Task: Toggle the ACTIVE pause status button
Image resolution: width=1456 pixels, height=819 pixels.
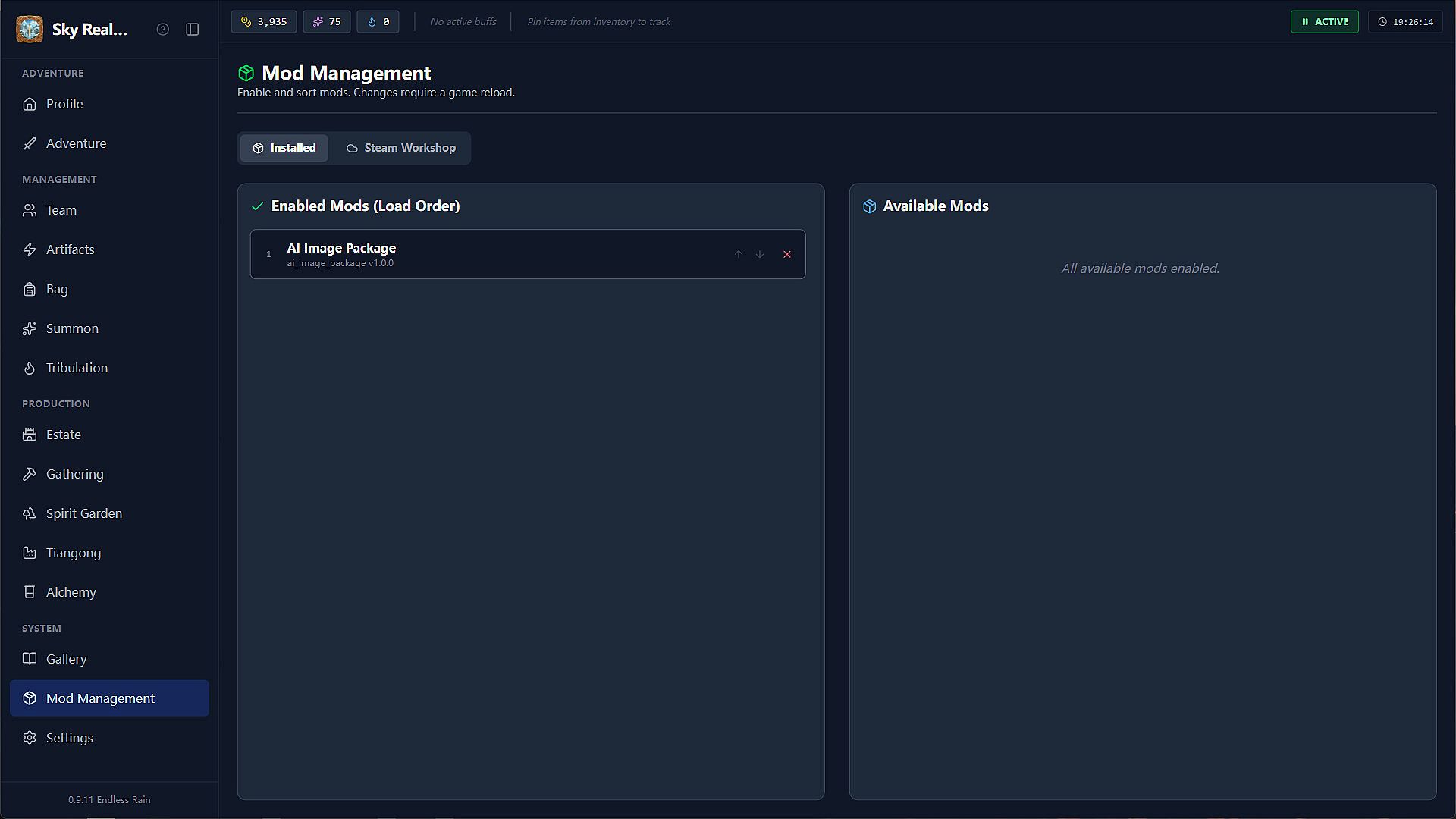Action: pos(1324,22)
